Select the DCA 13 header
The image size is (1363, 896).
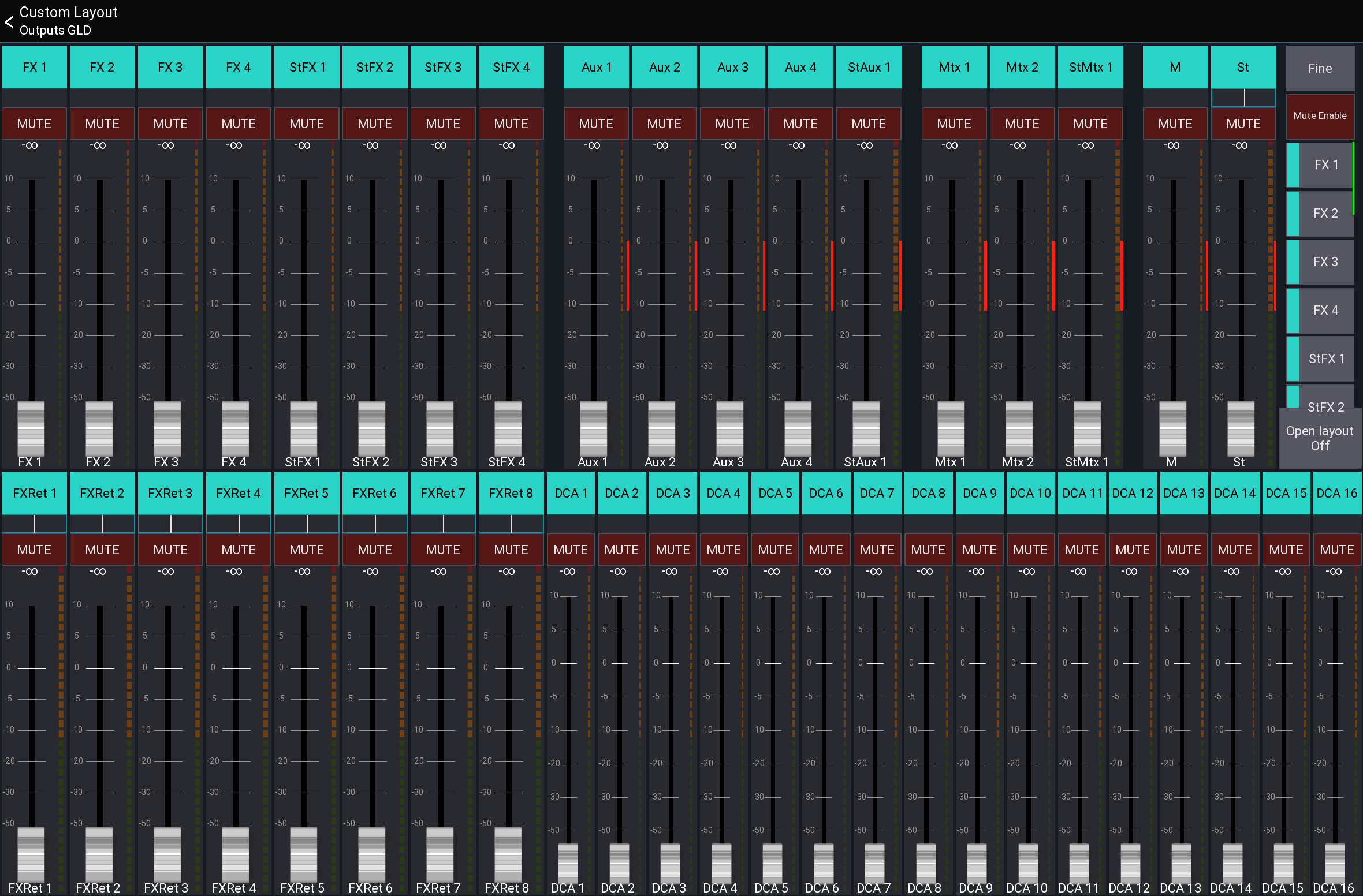pos(1184,493)
